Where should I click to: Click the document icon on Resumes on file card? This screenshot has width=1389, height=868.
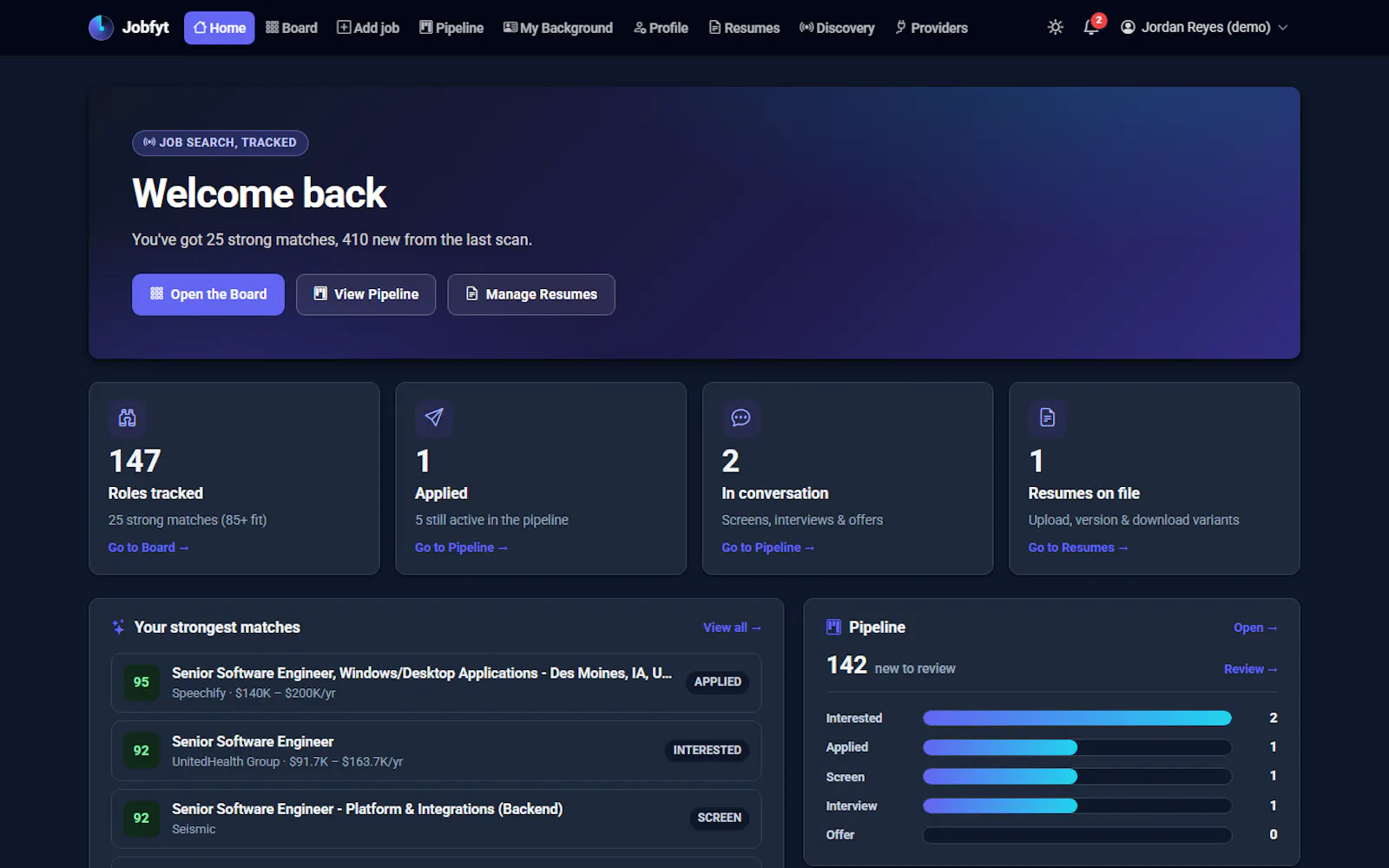tap(1048, 418)
